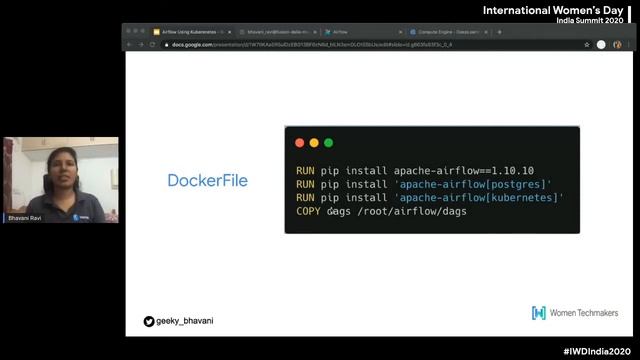Image resolution: width=640 pixels, height=360 pixels.
Task: Close the Airflow Using Kubernetes tab
Action: [229, 32]
